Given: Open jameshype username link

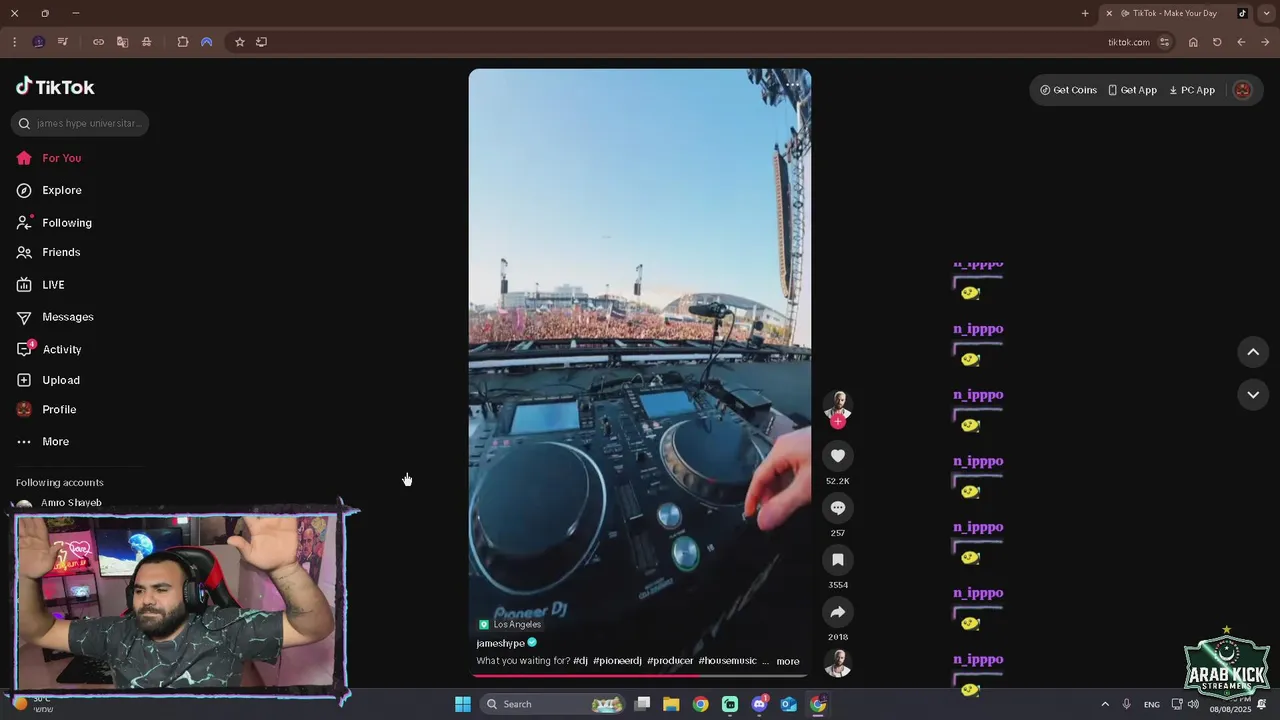Looking at the screenshot, I should click(500, 643).
